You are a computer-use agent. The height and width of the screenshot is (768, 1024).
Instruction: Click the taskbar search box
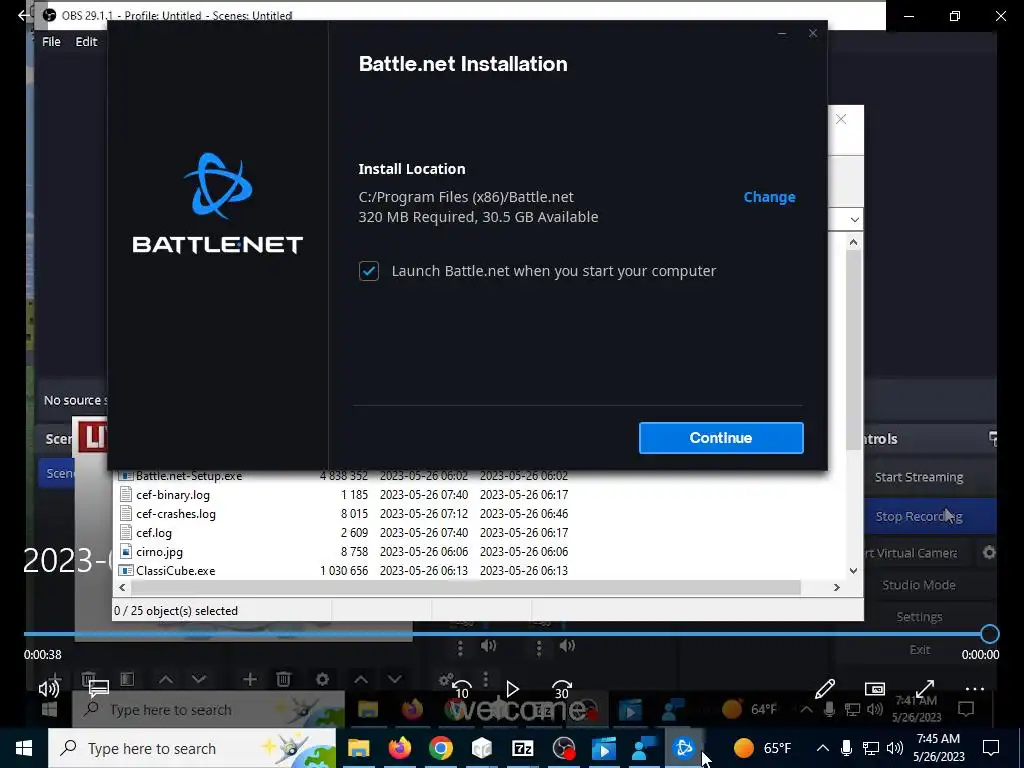click(x=192, y=748)
